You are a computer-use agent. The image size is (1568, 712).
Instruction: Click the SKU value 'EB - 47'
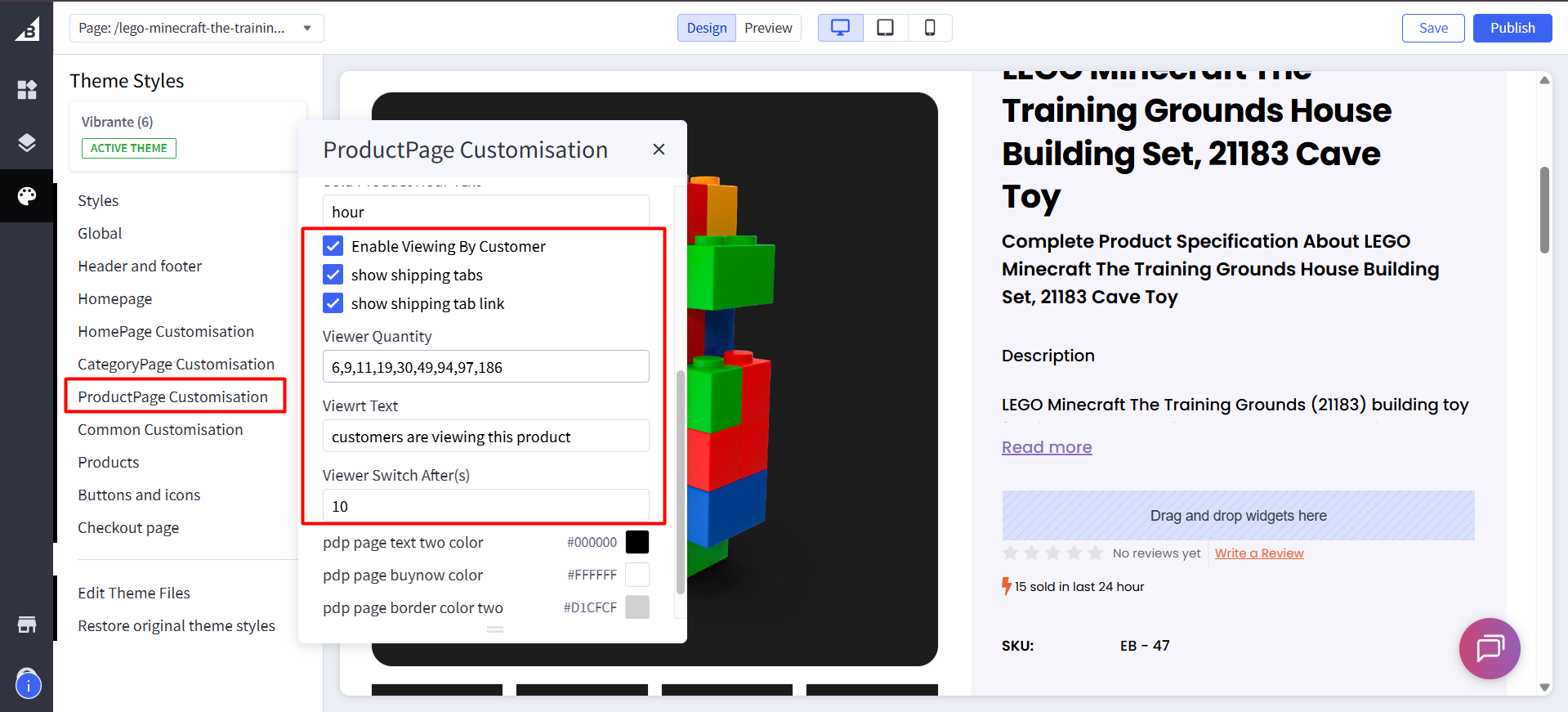1145,646
